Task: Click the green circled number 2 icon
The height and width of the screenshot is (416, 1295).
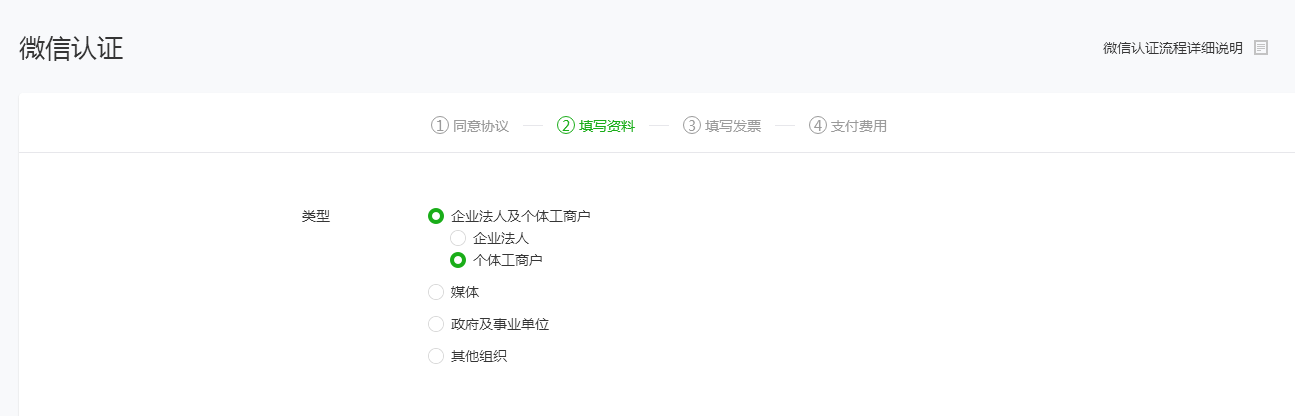Action: click(565, 126)
